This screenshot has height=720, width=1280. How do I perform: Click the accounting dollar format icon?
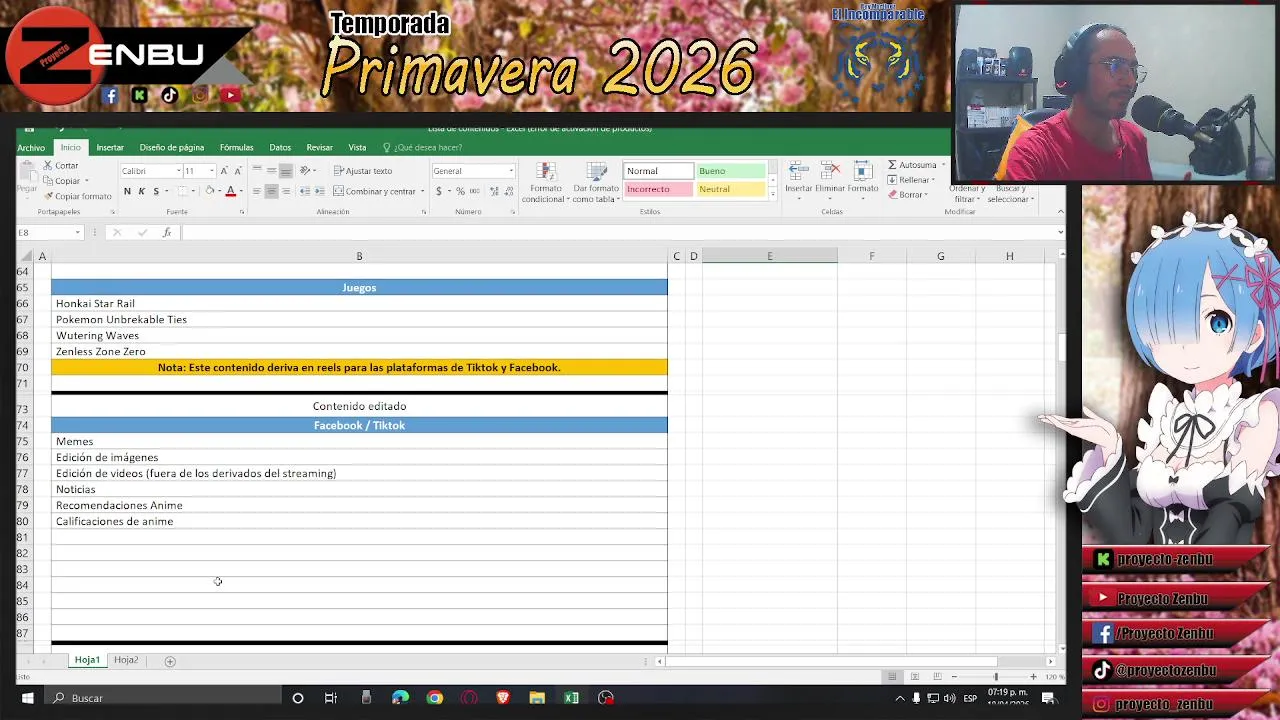(x=438, y=191)
